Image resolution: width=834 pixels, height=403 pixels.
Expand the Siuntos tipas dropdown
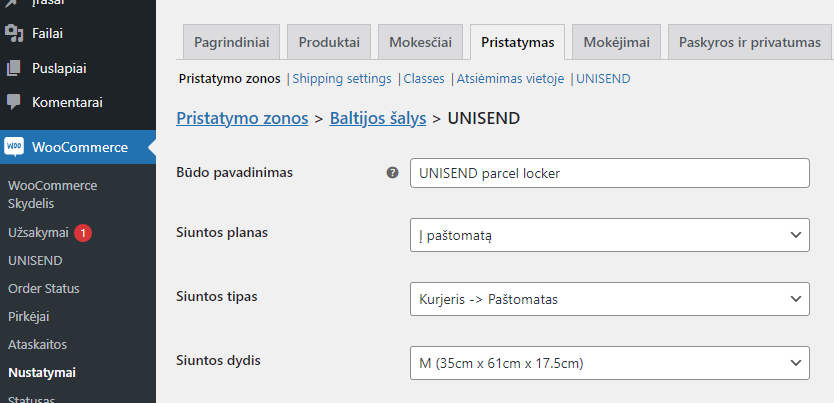point(610,299)
